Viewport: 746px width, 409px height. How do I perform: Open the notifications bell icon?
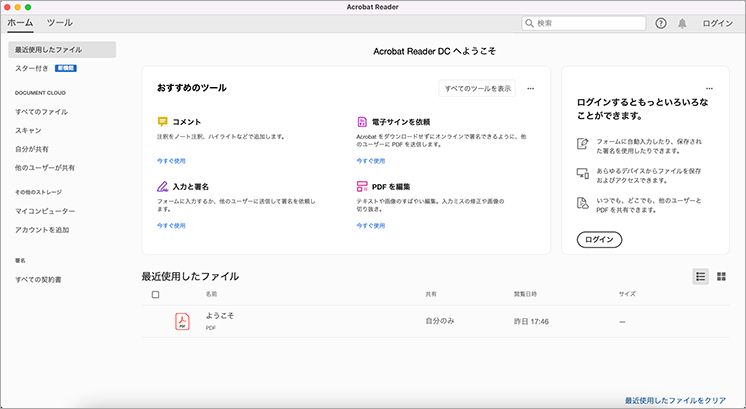pyautogui.click(x=682, y=23)
